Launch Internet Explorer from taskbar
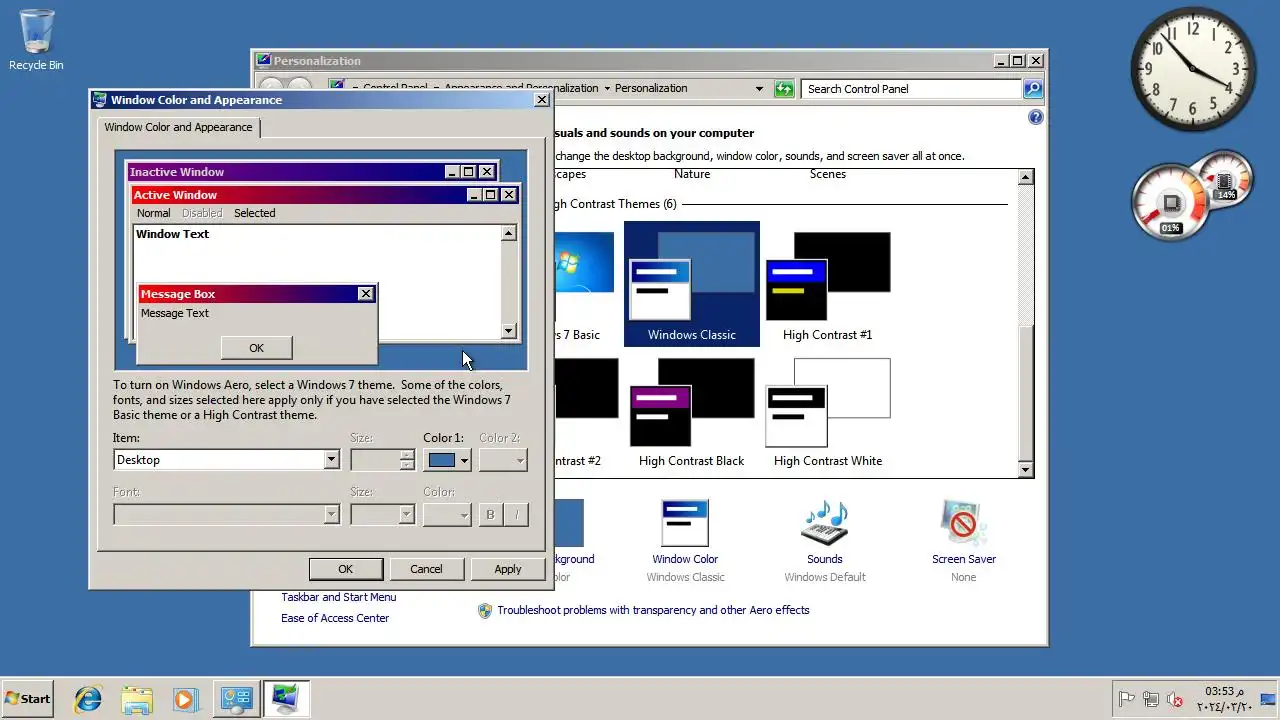This screenshot has height=720, width=1280. pyautogui.click(x=88, y=699)
